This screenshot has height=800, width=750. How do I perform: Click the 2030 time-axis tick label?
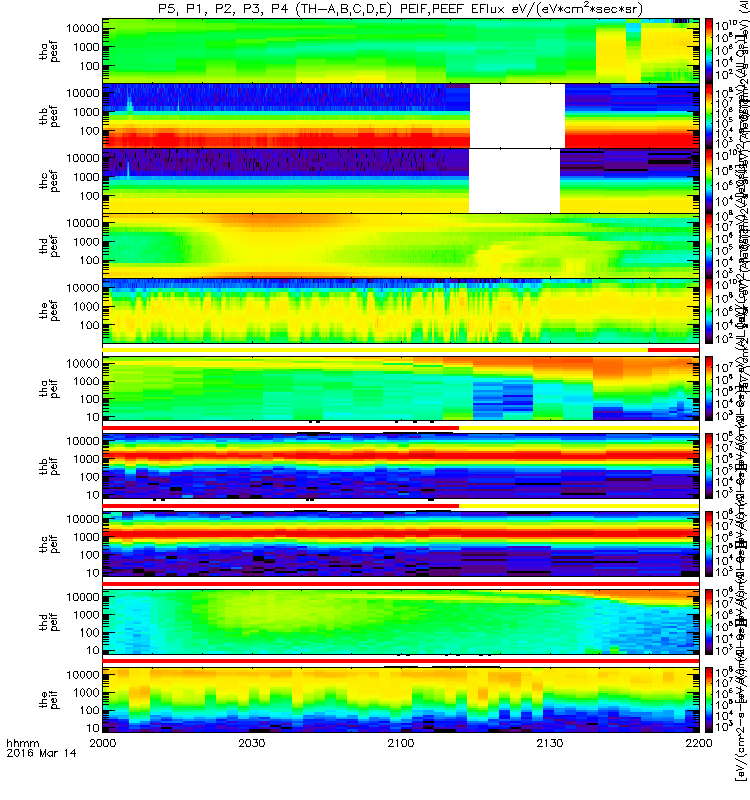[x=252, y=743]
